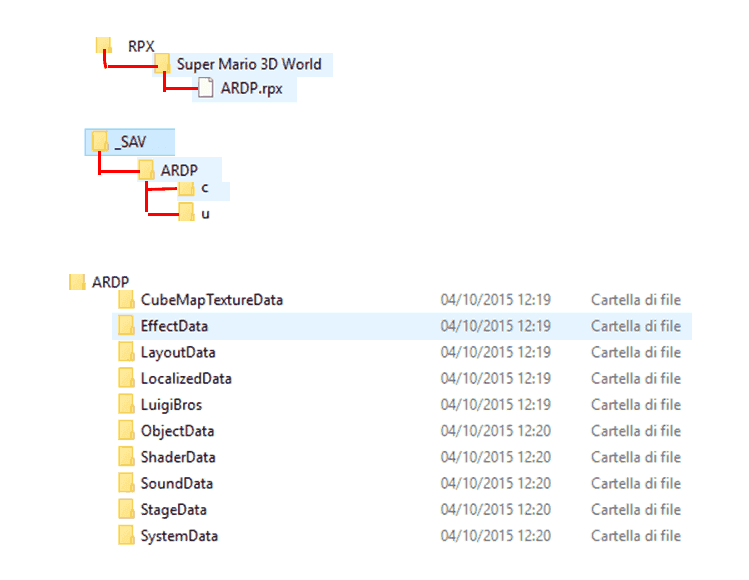Click the ARDP folder icon under _SAV
749x580 pixels.
(x=146, y=170)
